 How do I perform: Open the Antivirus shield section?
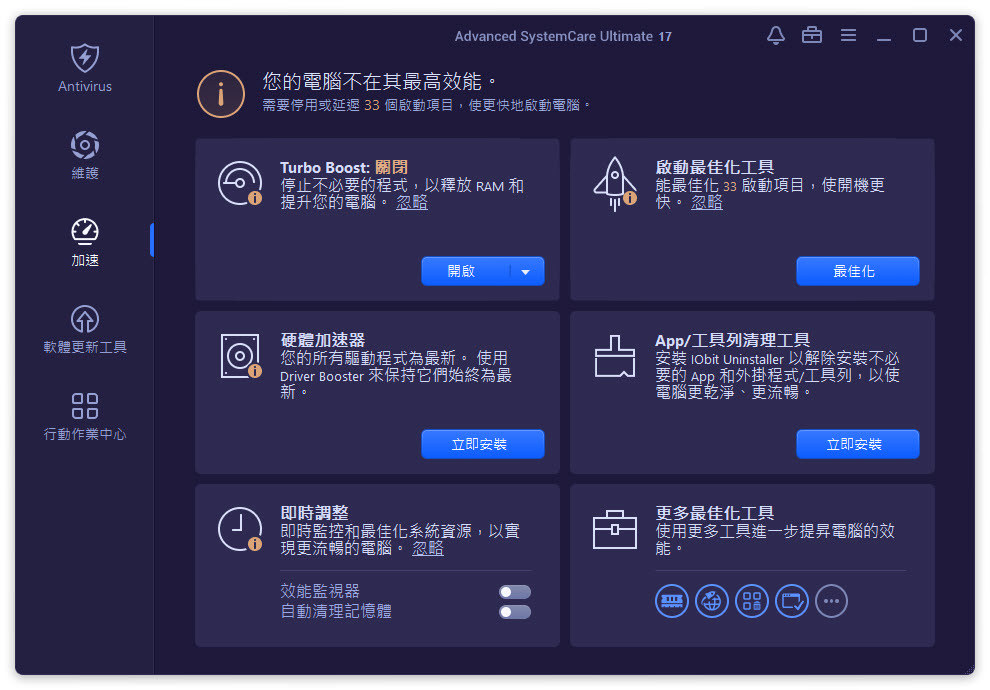click(x=85, y=68)
